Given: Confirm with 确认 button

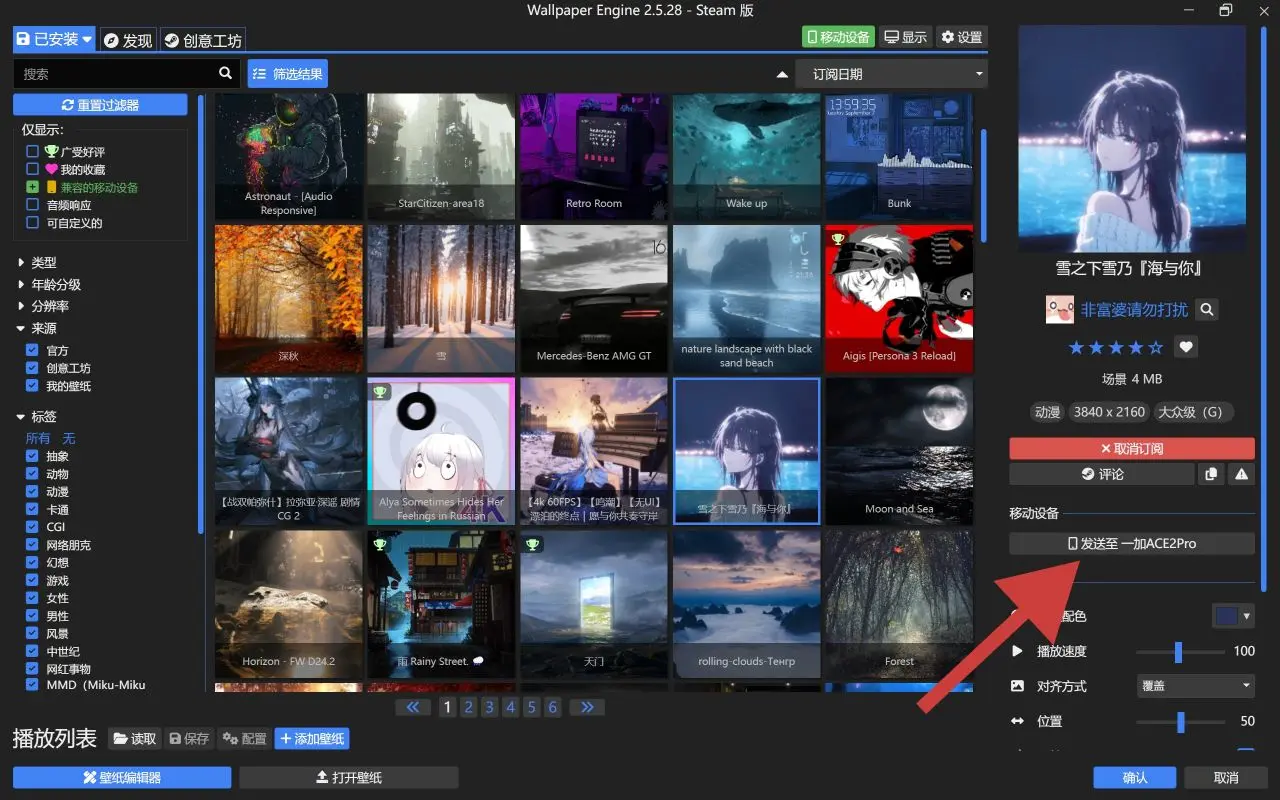Looking at the screenshot, I should tap(1135, 777).
